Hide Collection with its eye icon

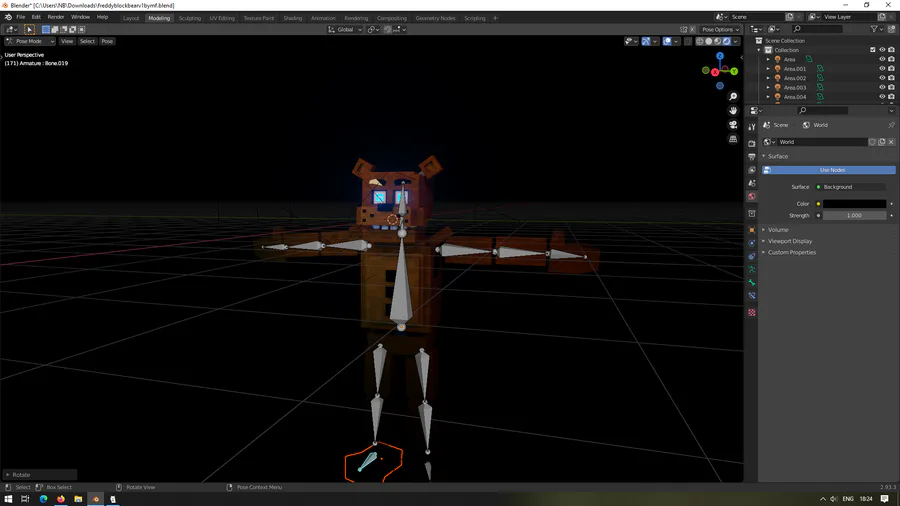pyautogui.click(x=882, y=50)
